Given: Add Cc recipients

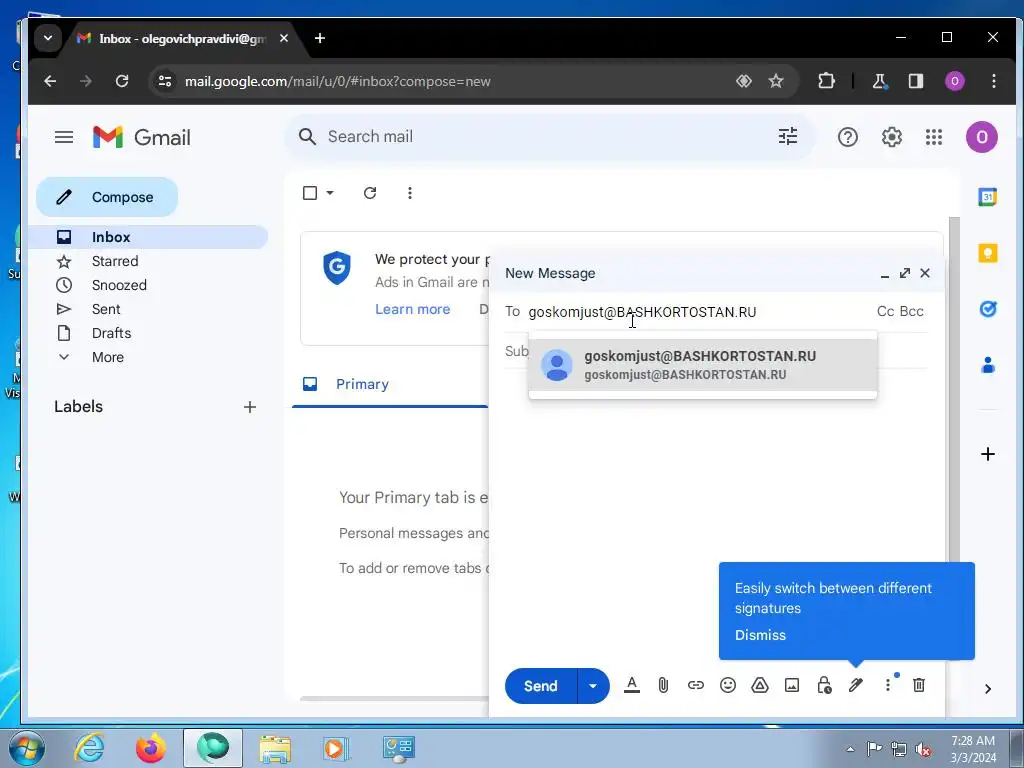Looking at the screenshot, I should (x=885, y=312).
